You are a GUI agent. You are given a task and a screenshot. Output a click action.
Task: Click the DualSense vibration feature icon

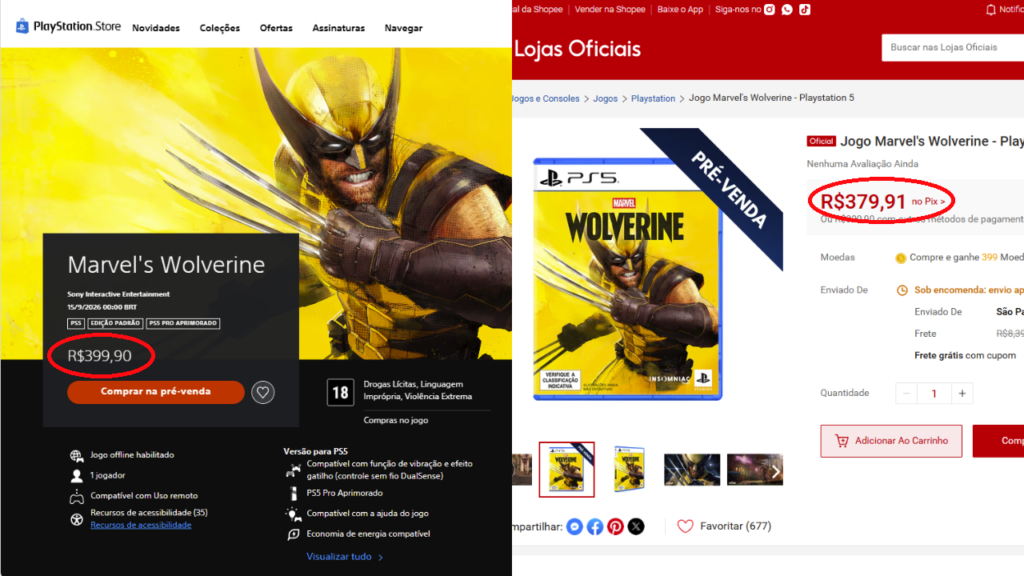293,470
